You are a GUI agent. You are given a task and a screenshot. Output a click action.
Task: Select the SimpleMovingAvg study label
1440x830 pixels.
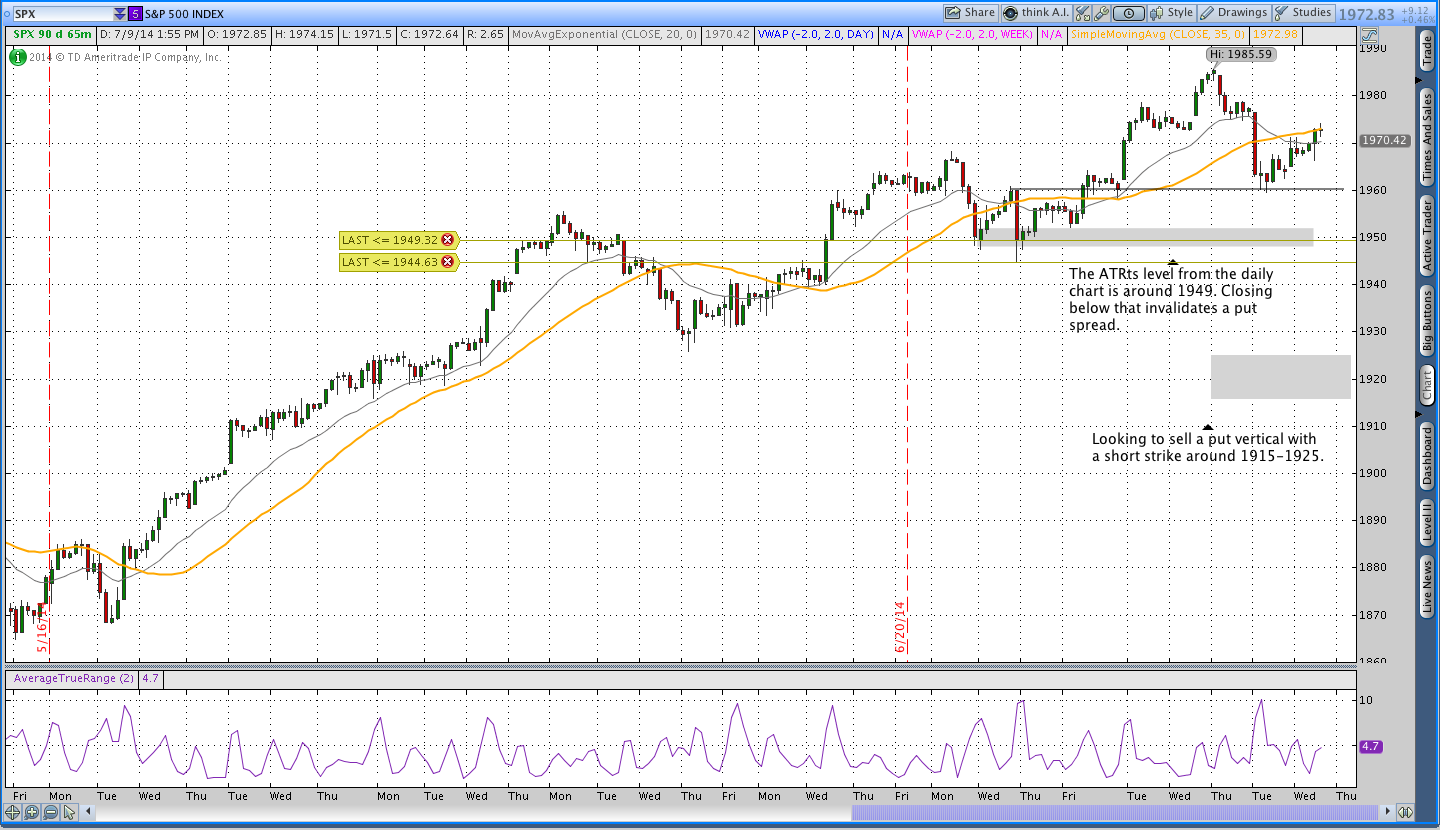1157,34
